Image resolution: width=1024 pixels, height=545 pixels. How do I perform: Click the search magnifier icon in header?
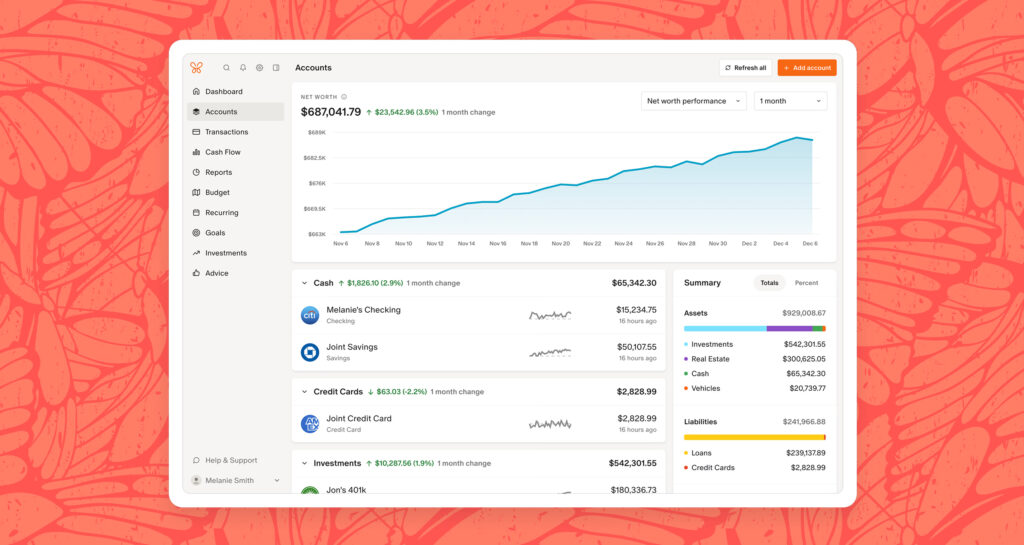(x=227, y=68)
